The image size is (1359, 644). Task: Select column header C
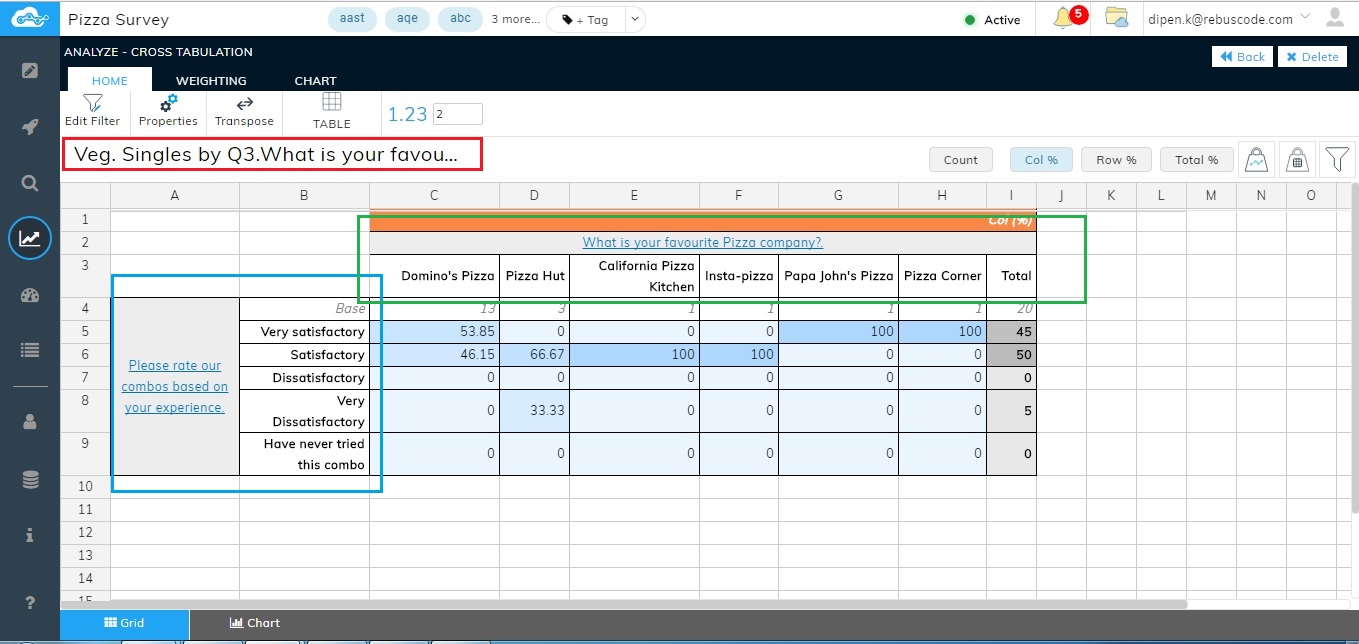[x=434, y=195]
